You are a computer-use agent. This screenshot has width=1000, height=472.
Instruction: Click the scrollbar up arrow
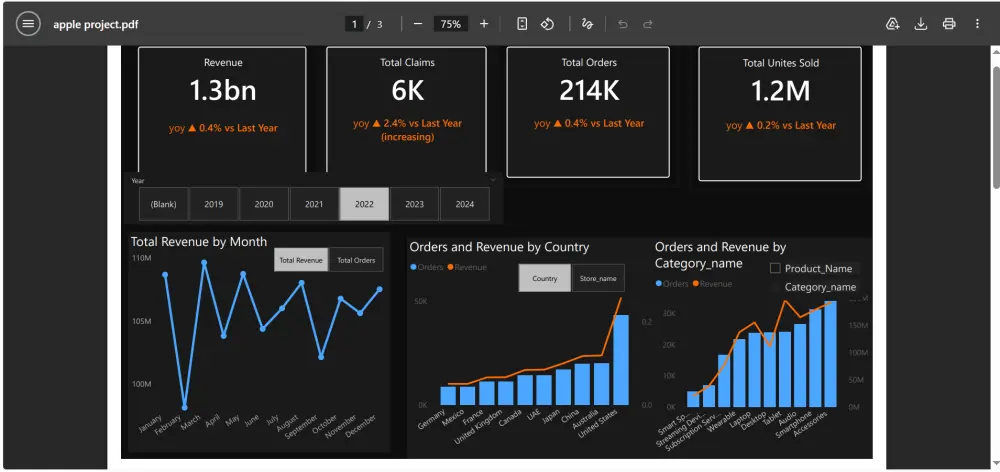tap(996, 52)
